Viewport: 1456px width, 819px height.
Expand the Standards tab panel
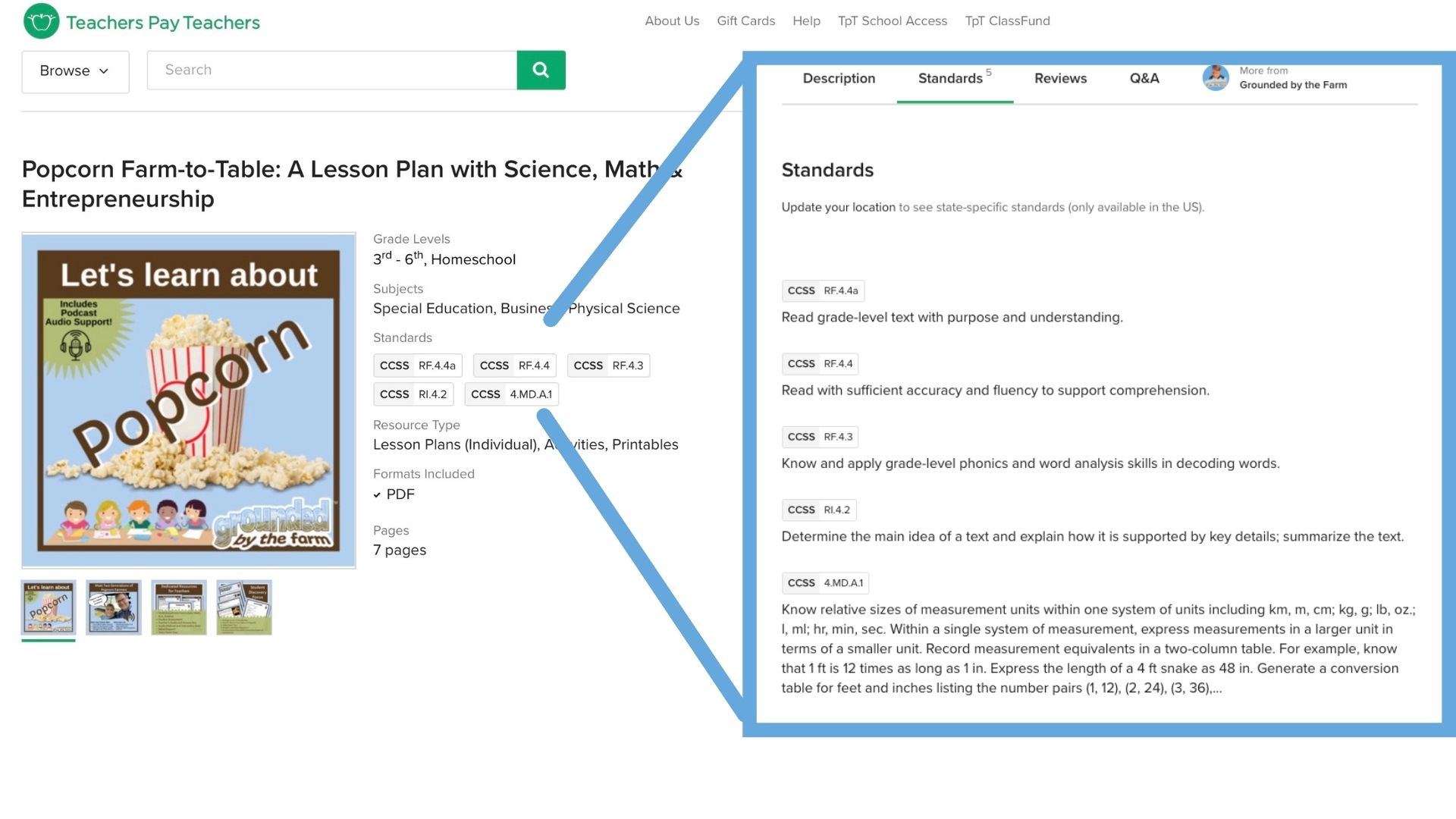[953, 78]
